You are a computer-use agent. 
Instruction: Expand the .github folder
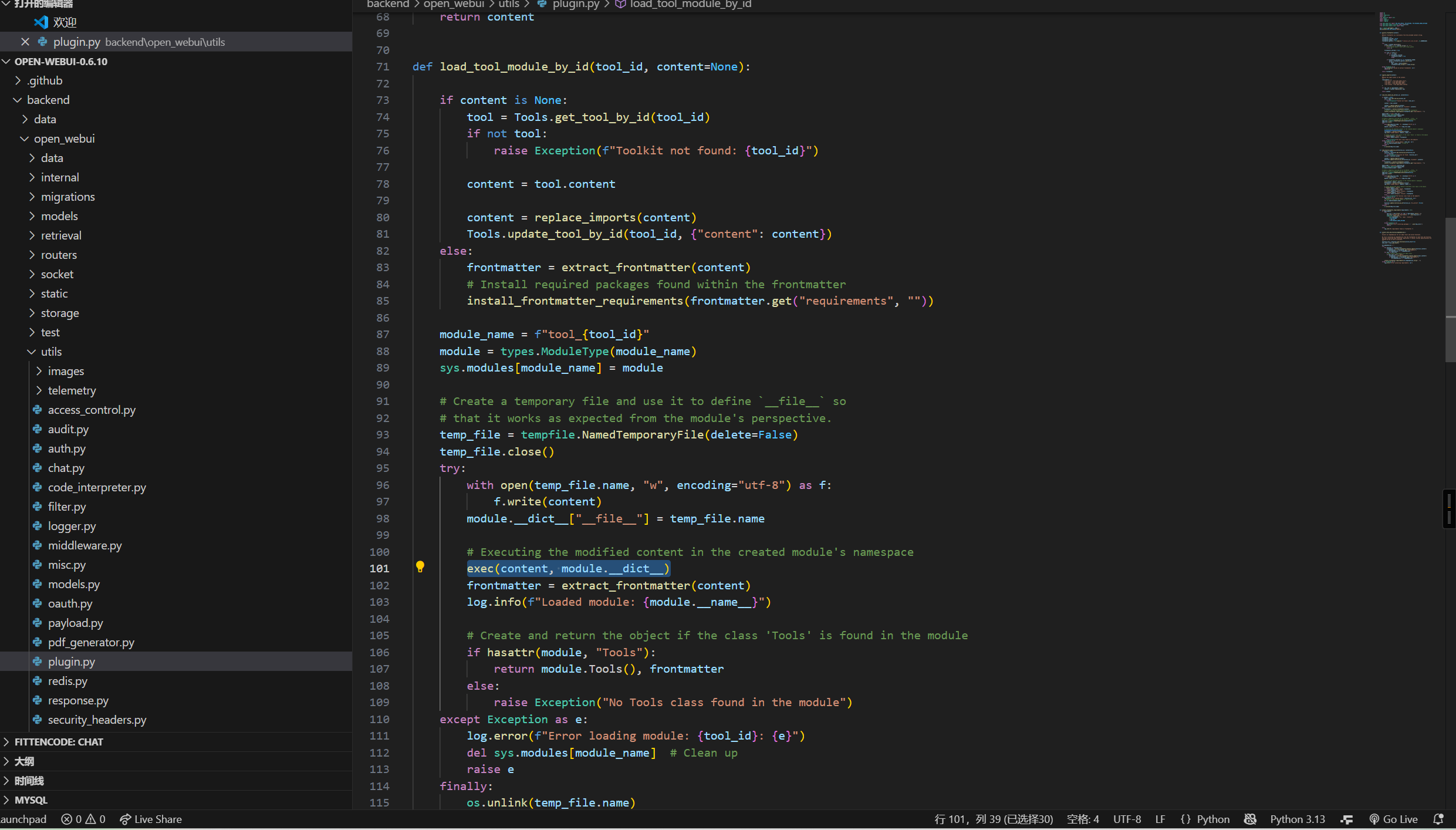pyautogui.click(x=45, y=80)
